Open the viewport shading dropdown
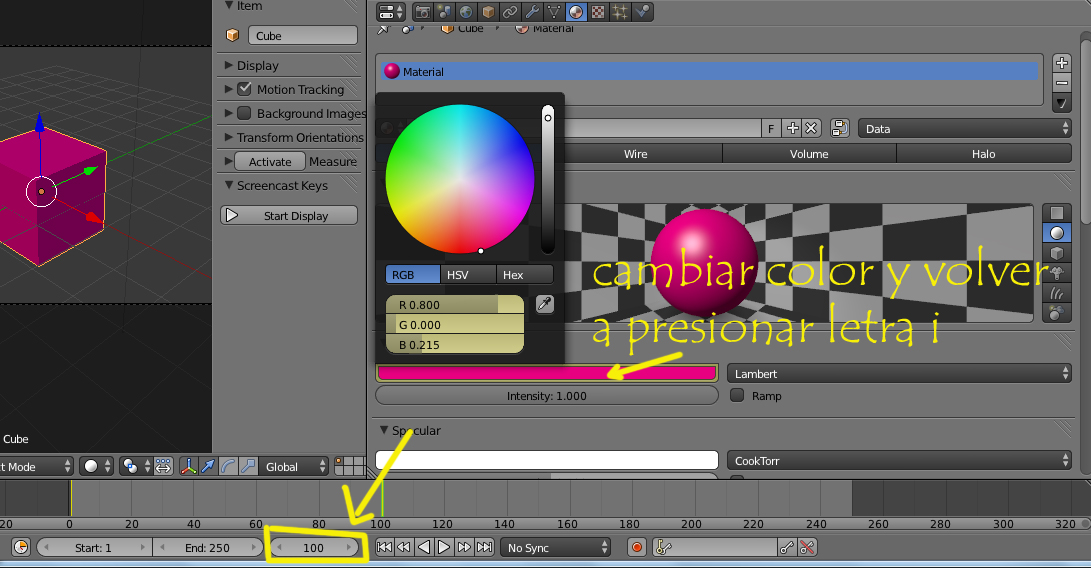The height and width of the screenshot is (568, 1091). click(96, 466)
